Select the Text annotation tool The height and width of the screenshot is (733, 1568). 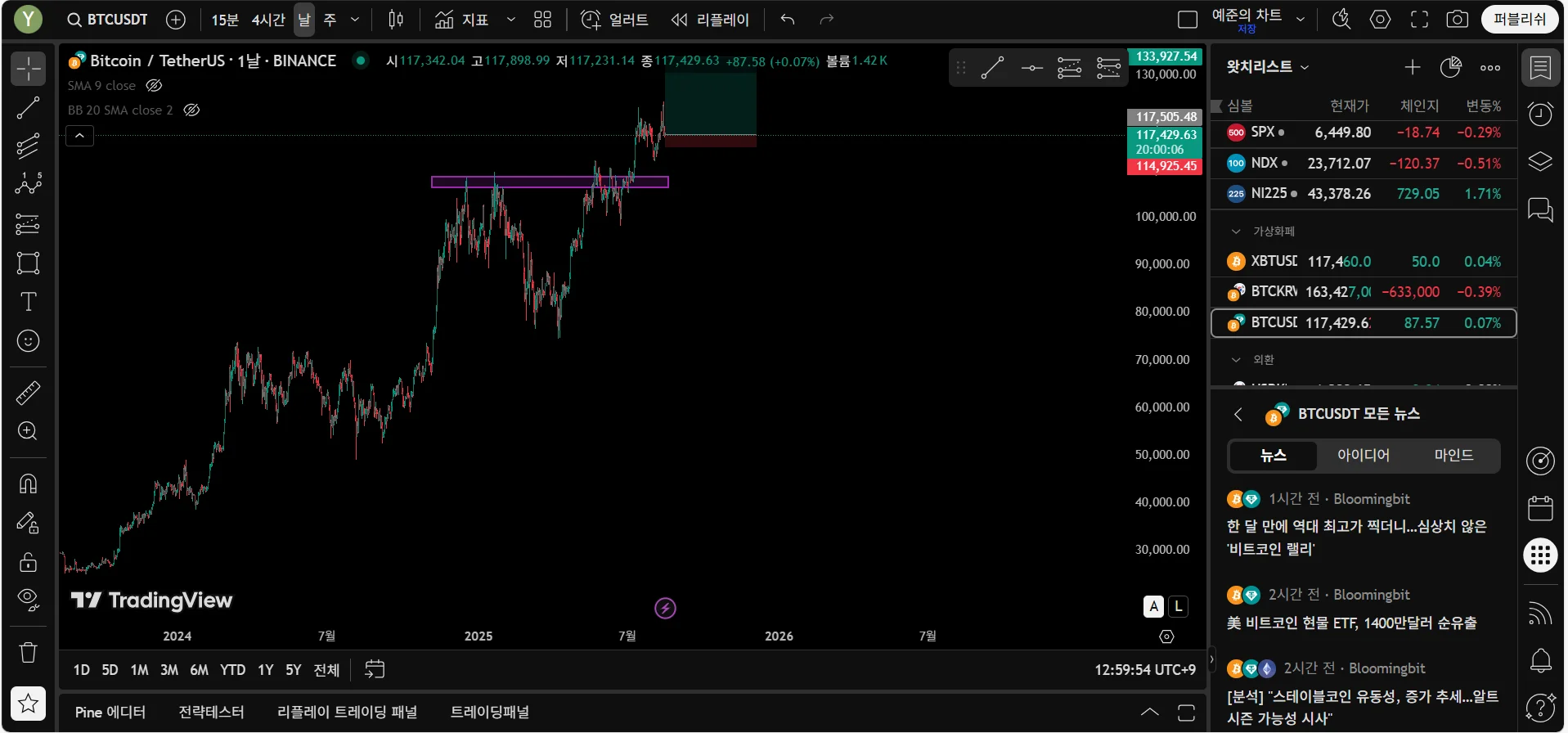click(29, 302)
